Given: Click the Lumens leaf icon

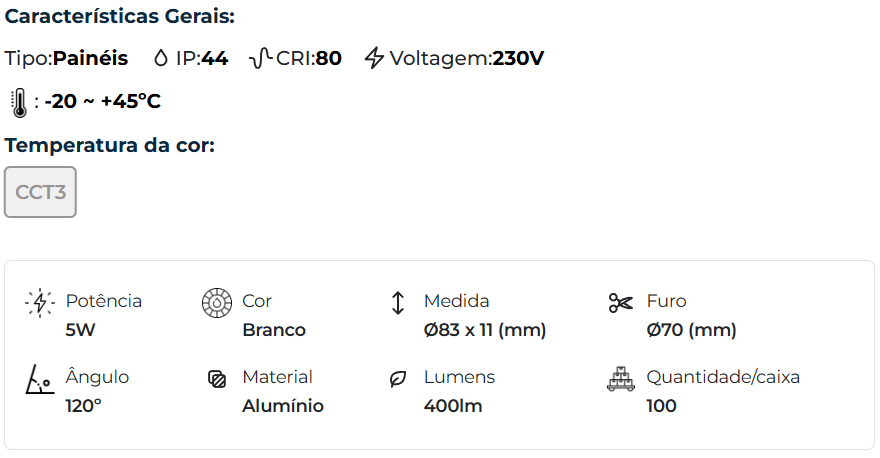Looking at the screenshot, I should coord(398,380).
